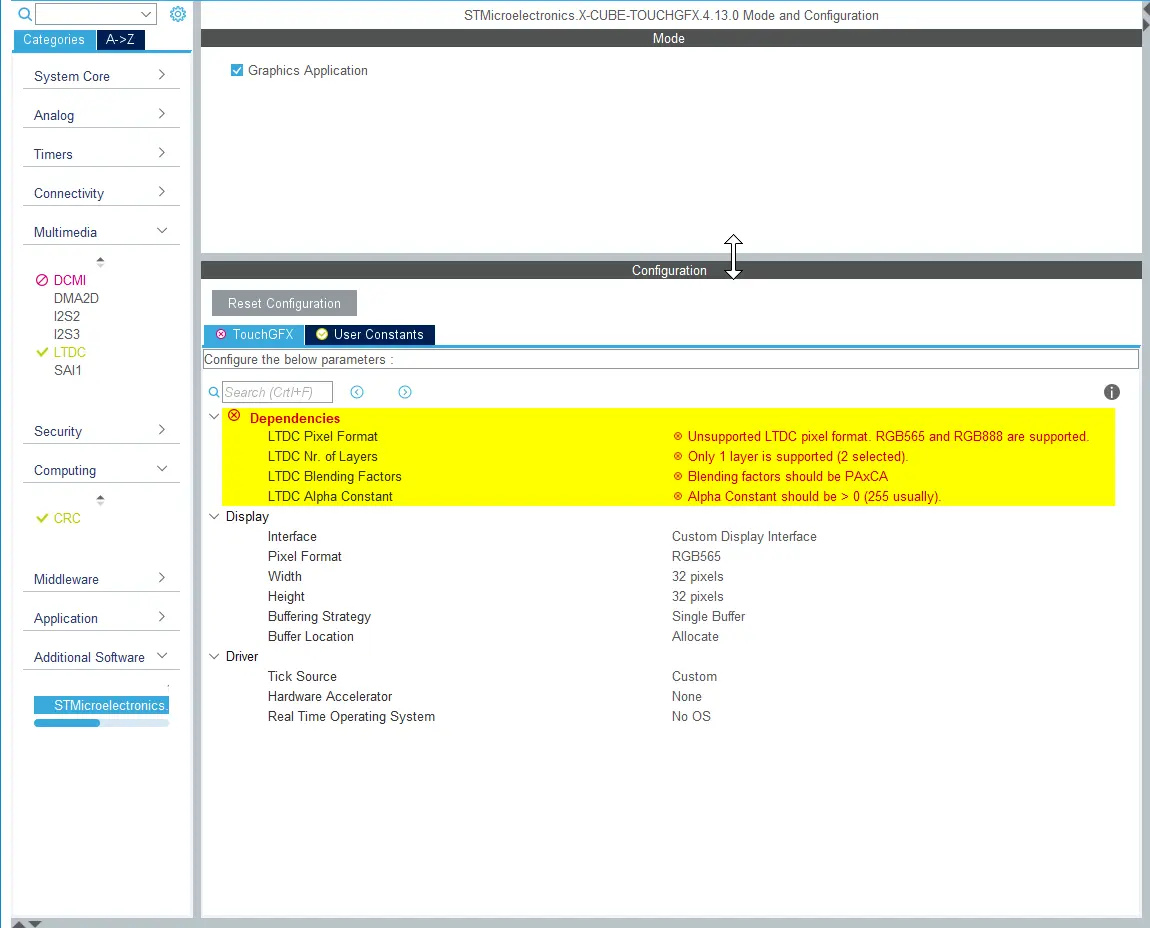Click the green checkmark next to CRC
Image resolution: width=1150 pixels, height=928 pixels.
click(x=42, y=518)
